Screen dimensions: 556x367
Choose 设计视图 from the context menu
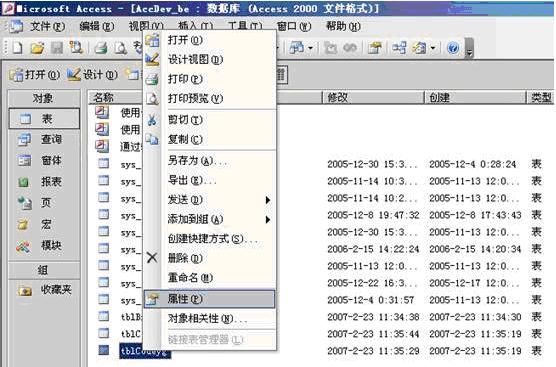coord(209,59)
